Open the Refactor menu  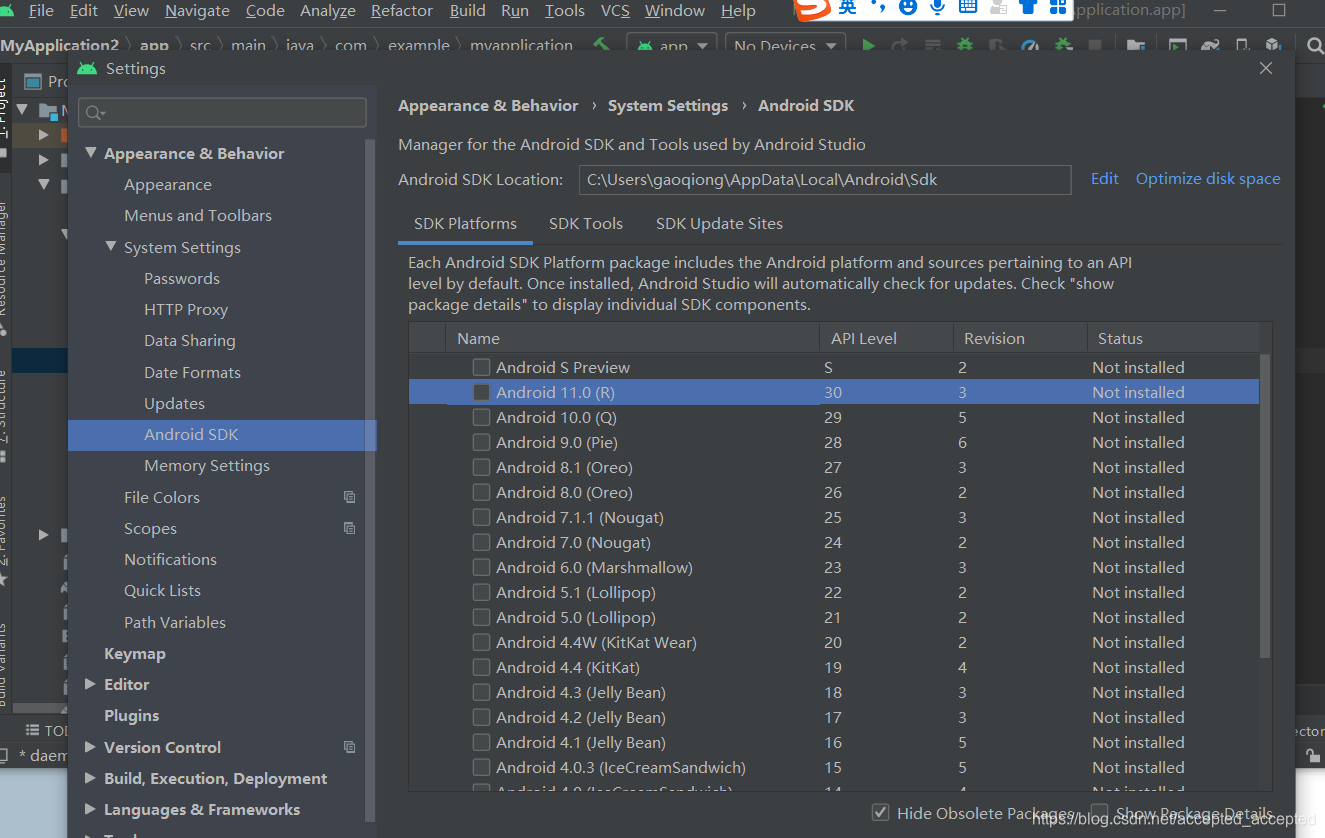coord(402,10)
